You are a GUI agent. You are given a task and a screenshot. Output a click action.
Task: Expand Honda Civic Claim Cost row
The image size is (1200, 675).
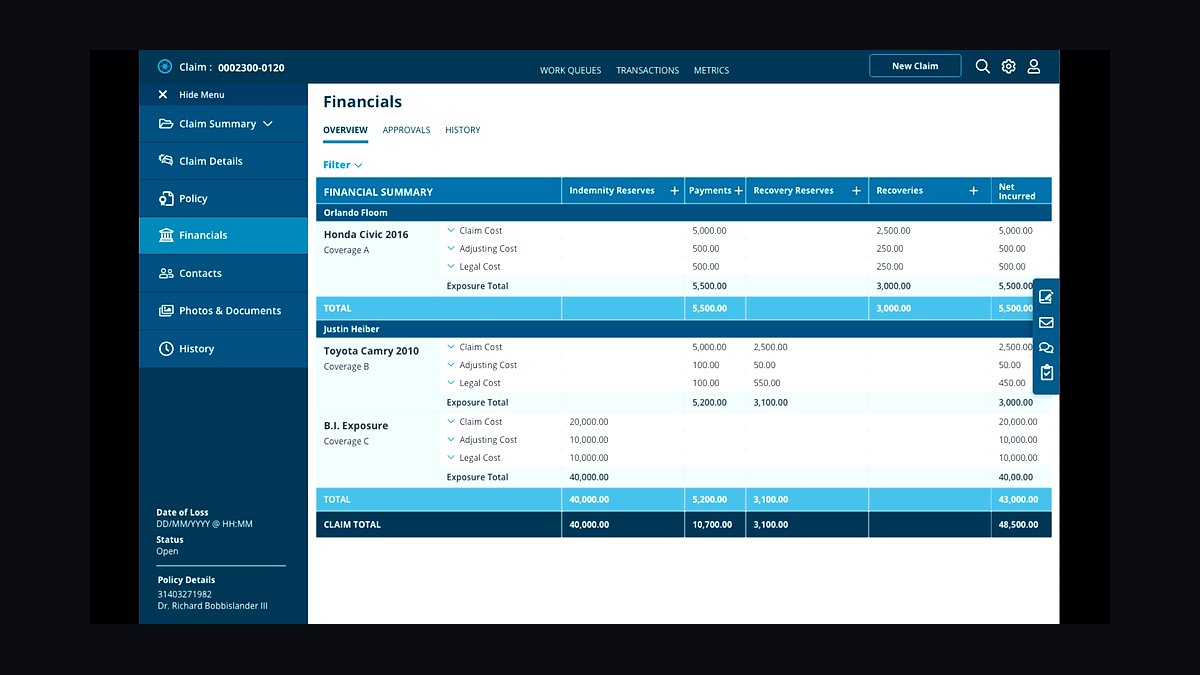coord(451,231)
